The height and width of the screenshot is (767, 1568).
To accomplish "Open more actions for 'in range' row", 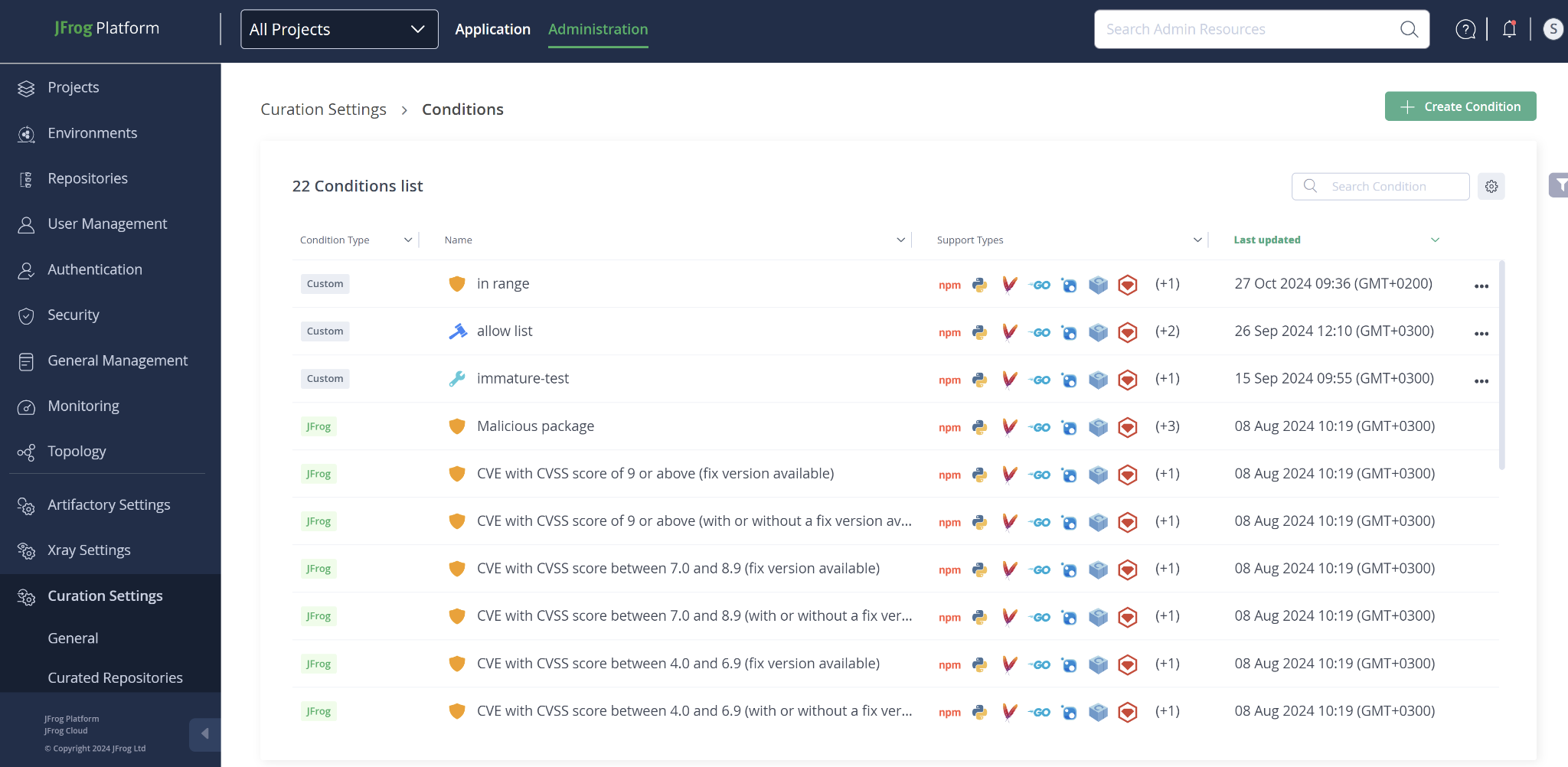I will coord(1481,286).
